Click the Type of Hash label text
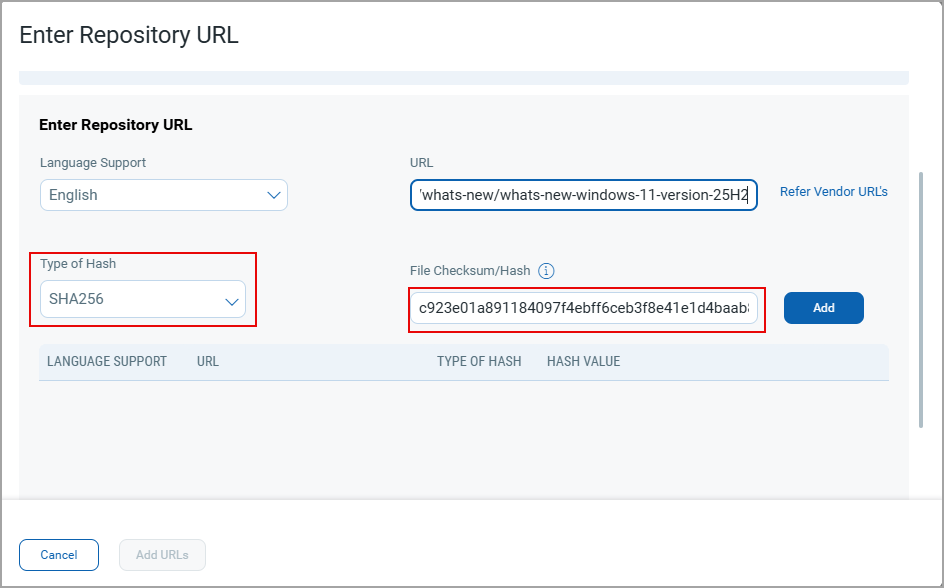 [x=78, y=264]
